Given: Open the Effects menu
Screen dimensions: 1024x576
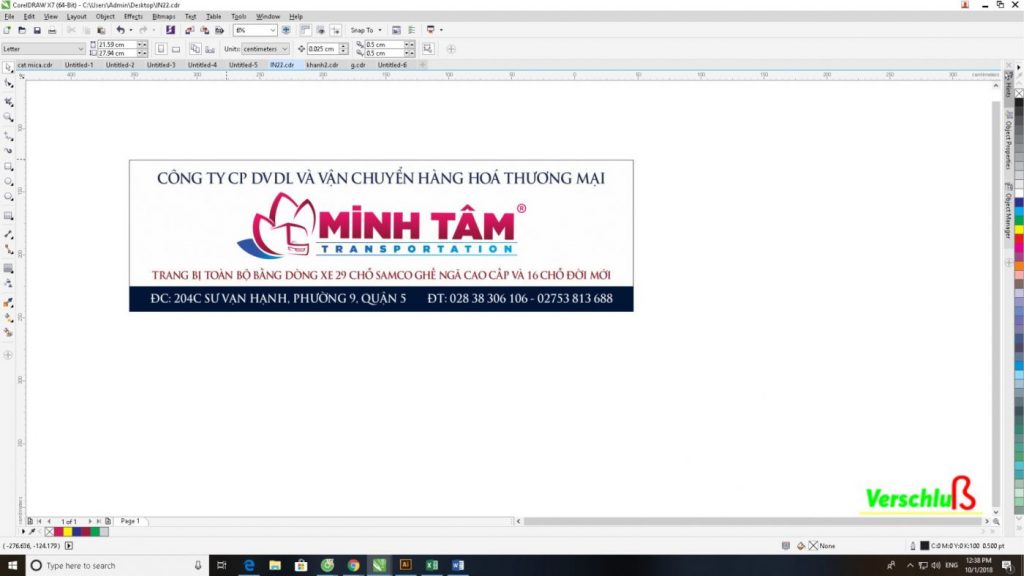Looking at the screenshot, I should point(133,16).
